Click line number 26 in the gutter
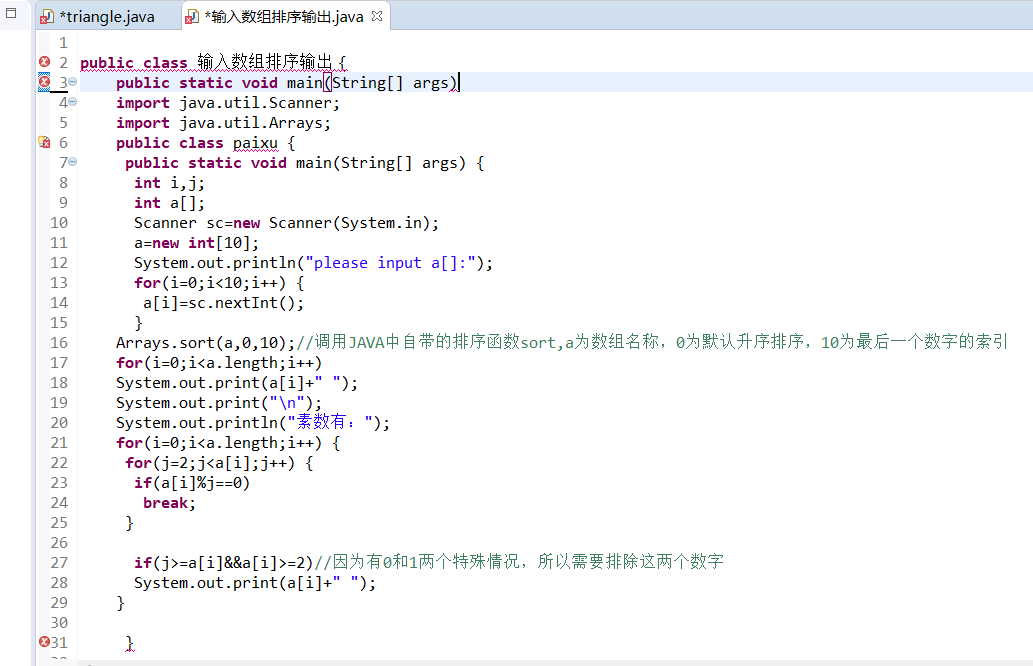Screen dimensions: 1033x666 pyautogui.click(x=59, y=542)
